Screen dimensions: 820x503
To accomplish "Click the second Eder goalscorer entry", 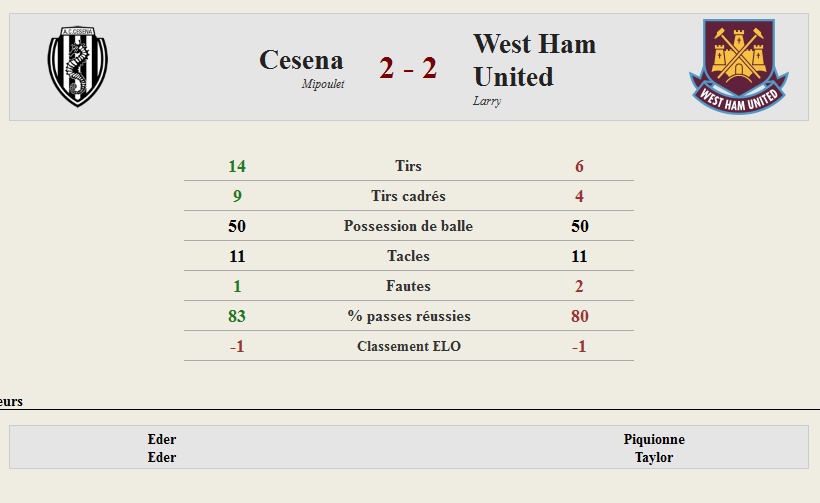I will coord(162,458).
